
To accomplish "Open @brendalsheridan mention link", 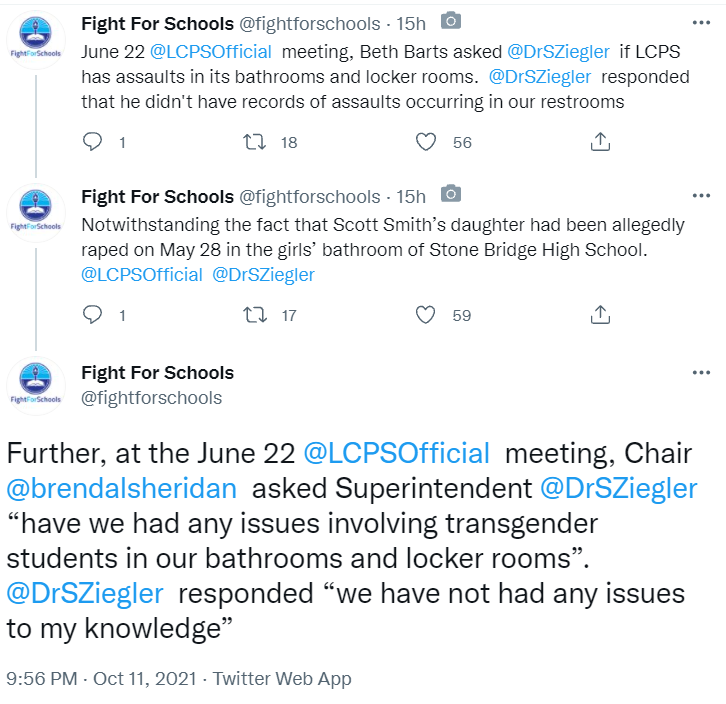I will click(x=122, y=489).
